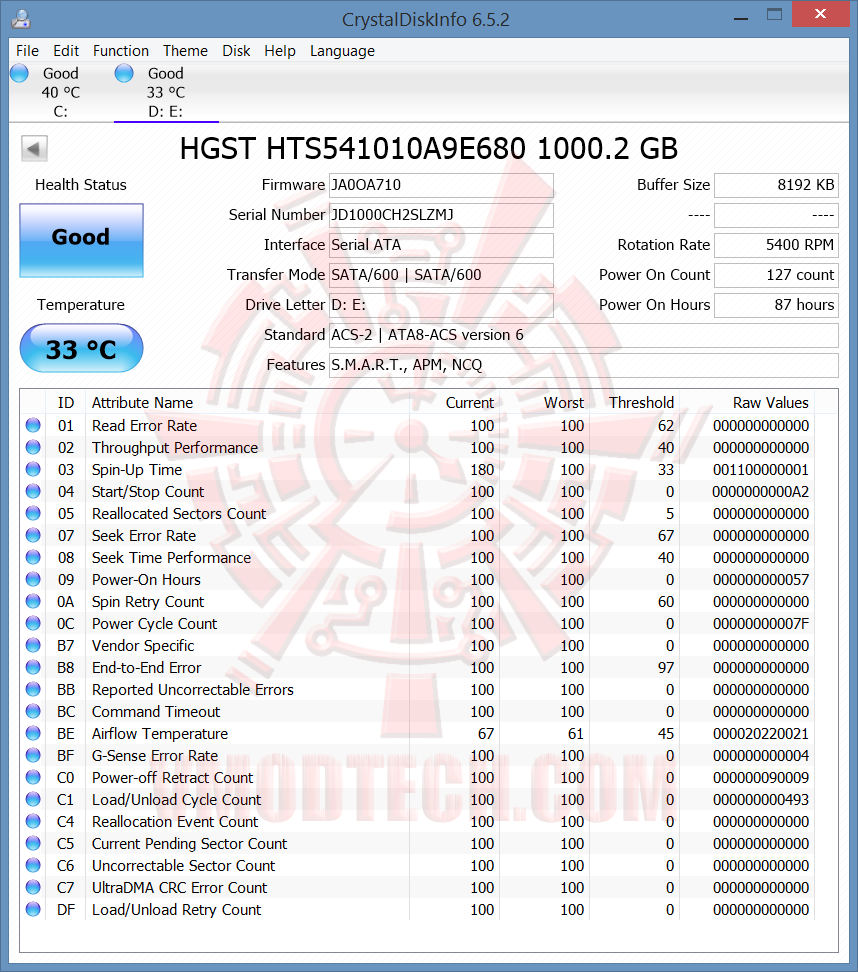Click status orb for Seek Error Rate

33,535
